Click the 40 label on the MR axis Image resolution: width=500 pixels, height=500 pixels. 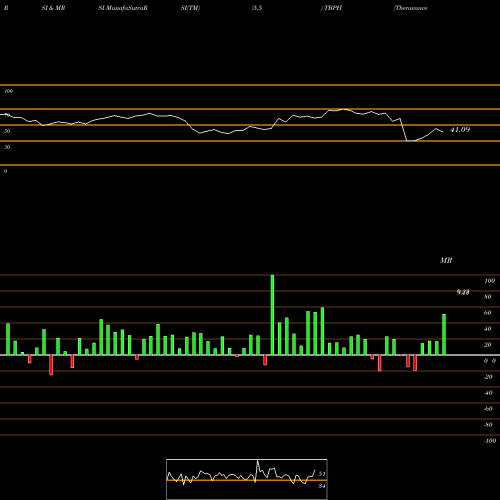pos(488,329)
